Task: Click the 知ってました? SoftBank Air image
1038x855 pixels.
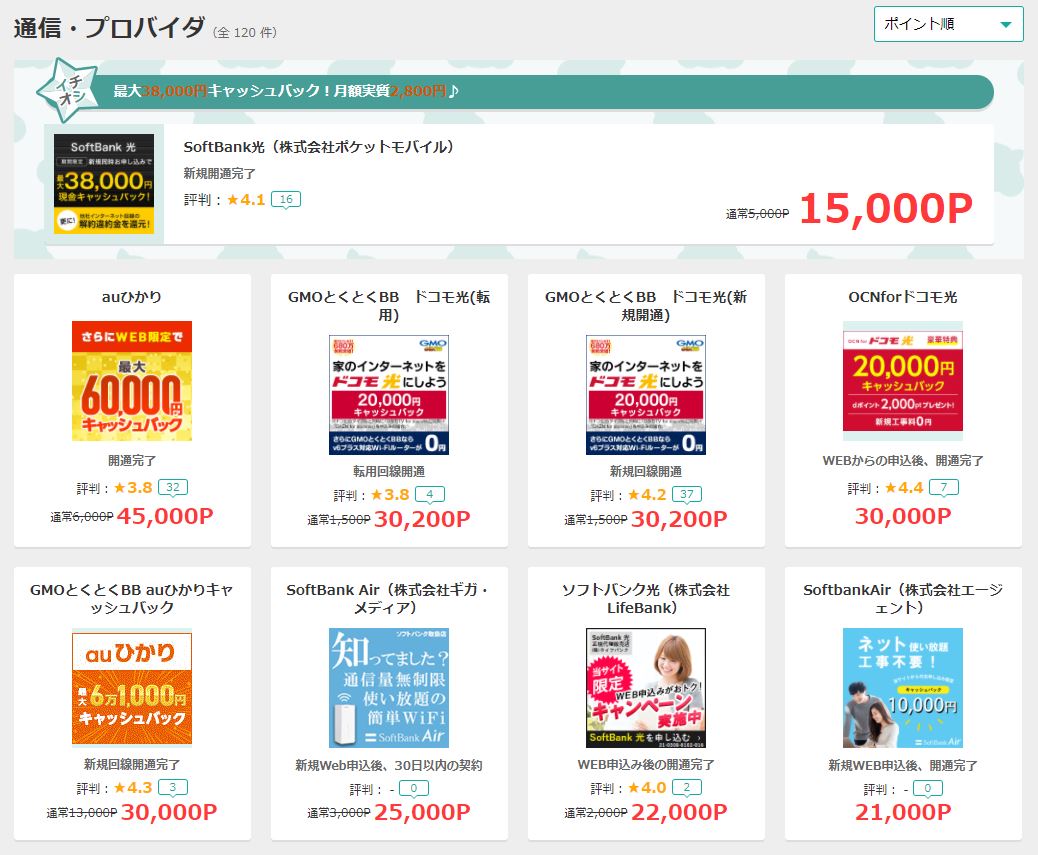Action: tap(389, 688)
